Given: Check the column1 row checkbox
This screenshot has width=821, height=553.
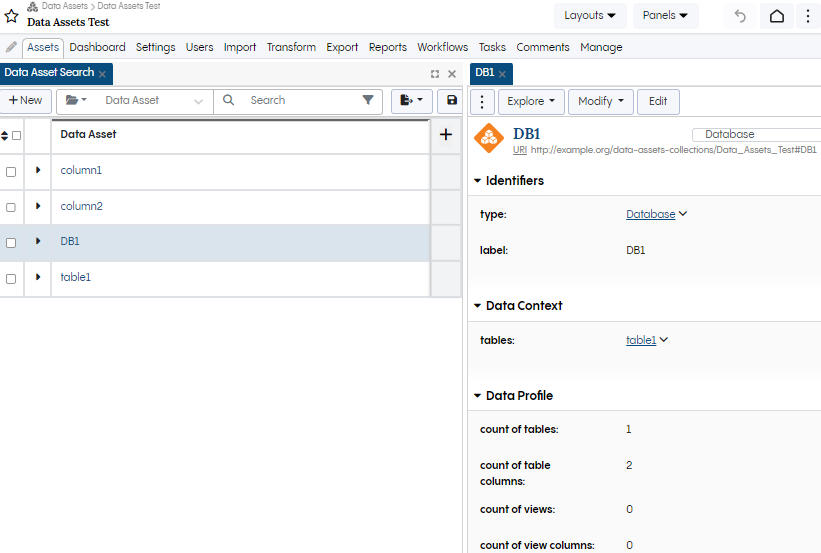Looking at the screenshot, I should click(x=11, y=172).
